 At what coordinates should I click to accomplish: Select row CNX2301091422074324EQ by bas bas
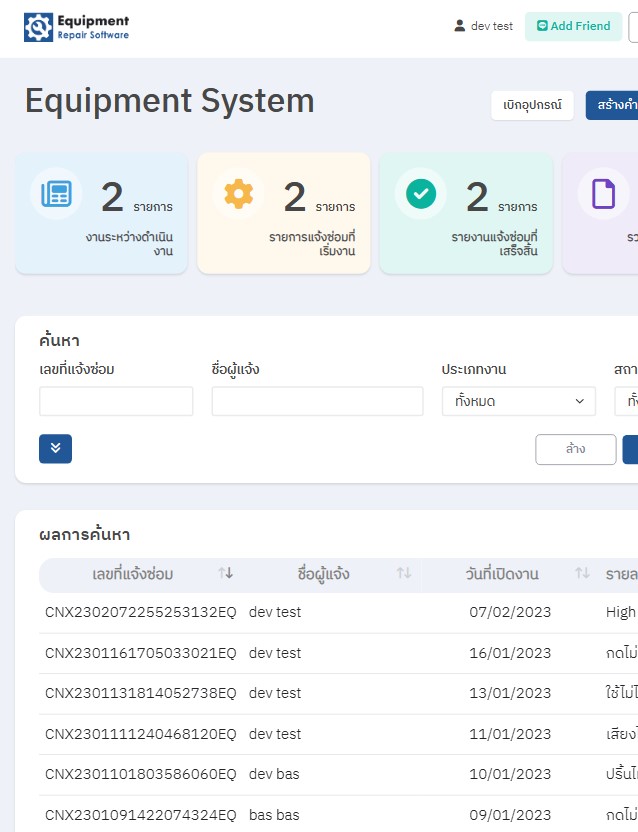coord(140,815)
